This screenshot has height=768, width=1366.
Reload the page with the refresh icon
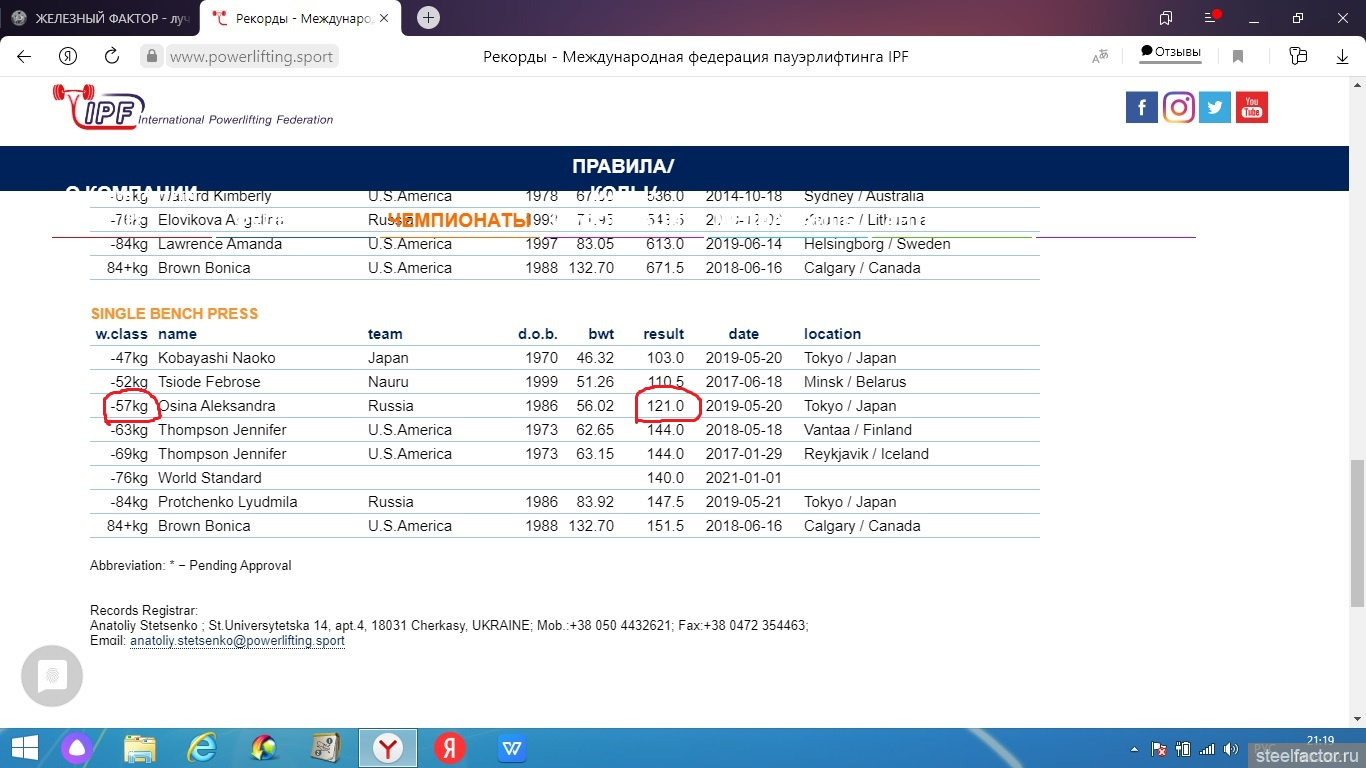tap(112, 57)
